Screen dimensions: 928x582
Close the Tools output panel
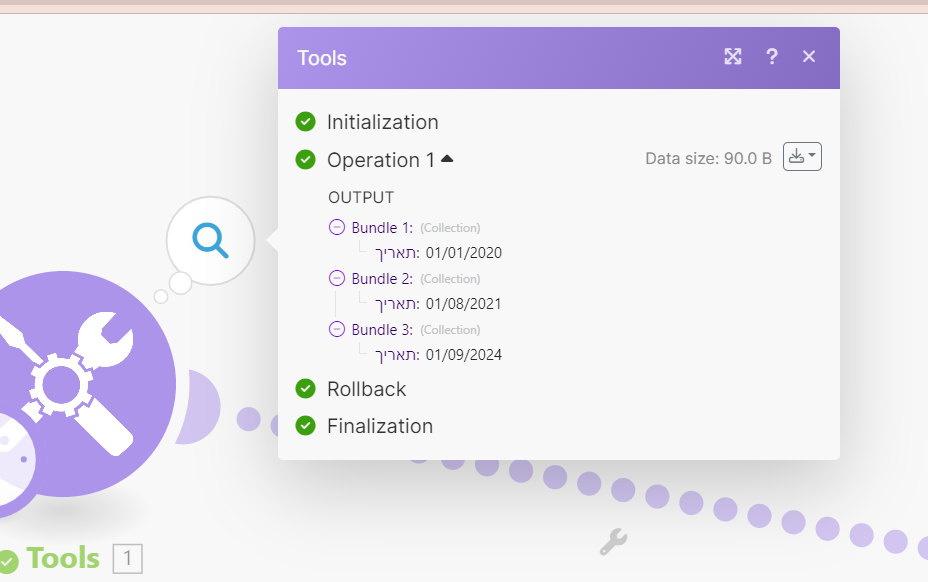click(x=809, y=57)
